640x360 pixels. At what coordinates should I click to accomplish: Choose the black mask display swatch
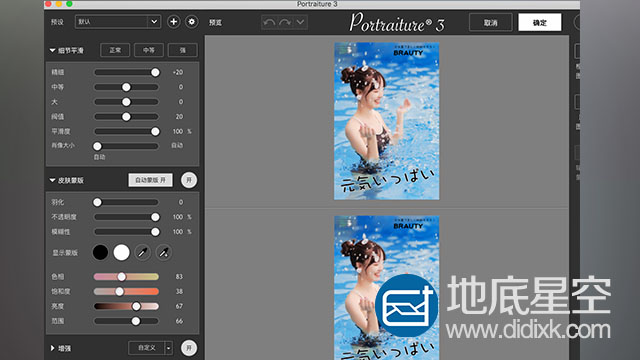point(100,253)
